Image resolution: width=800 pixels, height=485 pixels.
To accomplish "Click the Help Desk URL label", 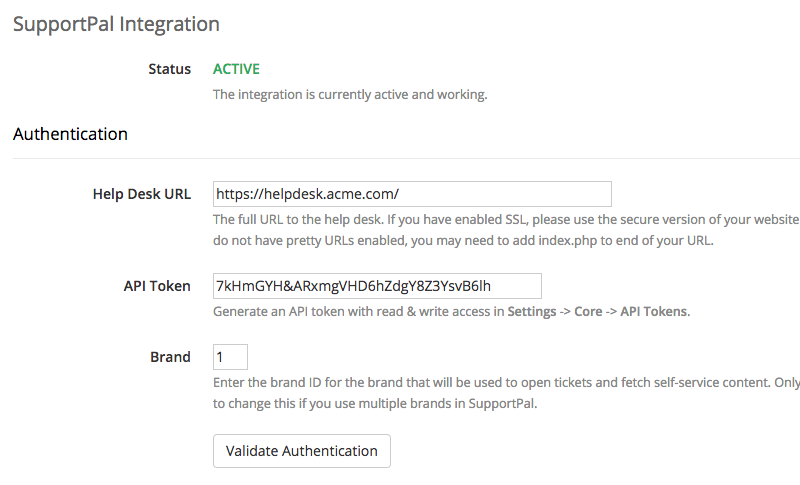I will (x=142, y=194).
